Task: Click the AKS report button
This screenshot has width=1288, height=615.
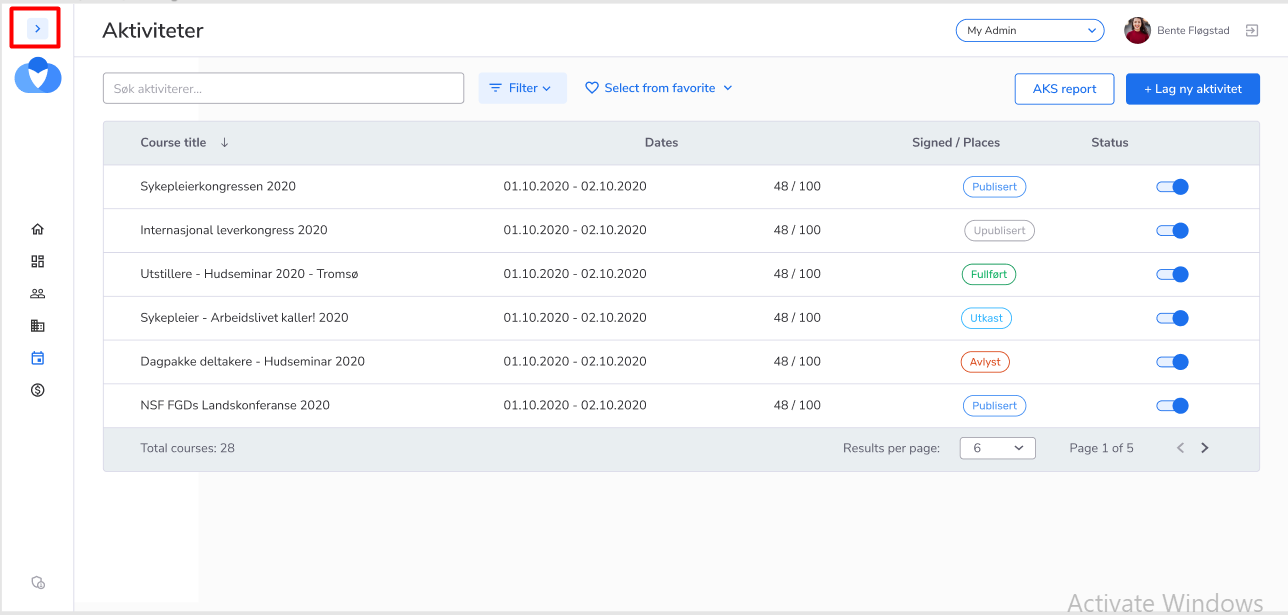Action: click(x=1064, y=89)
